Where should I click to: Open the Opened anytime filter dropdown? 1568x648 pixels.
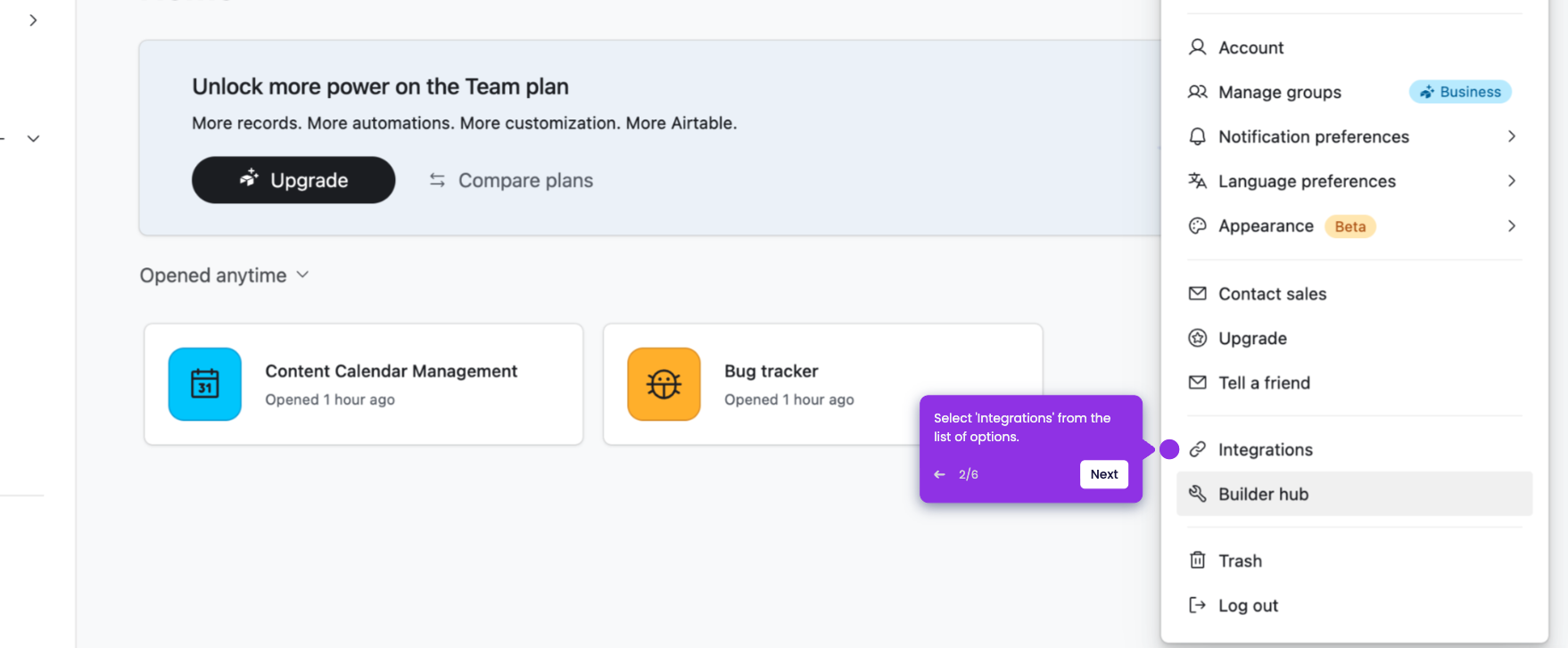pyautogui.click(x=224, y=275)
